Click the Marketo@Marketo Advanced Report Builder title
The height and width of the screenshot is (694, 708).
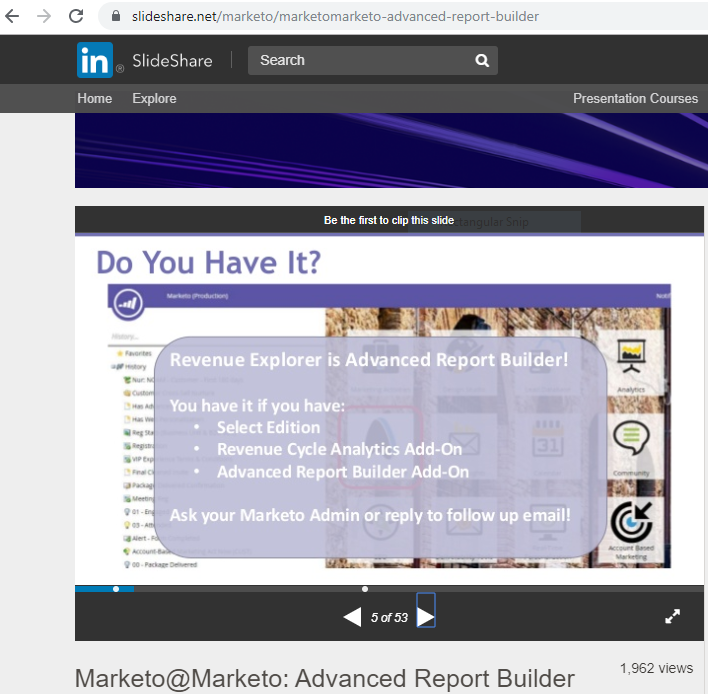click(325, 678)
